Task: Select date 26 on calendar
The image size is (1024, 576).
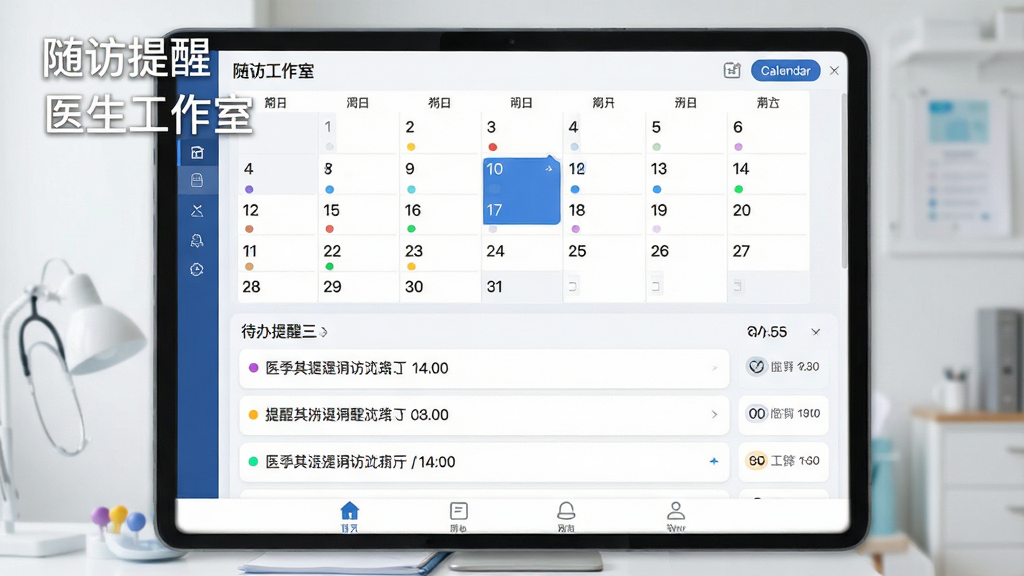Action: 686,255
